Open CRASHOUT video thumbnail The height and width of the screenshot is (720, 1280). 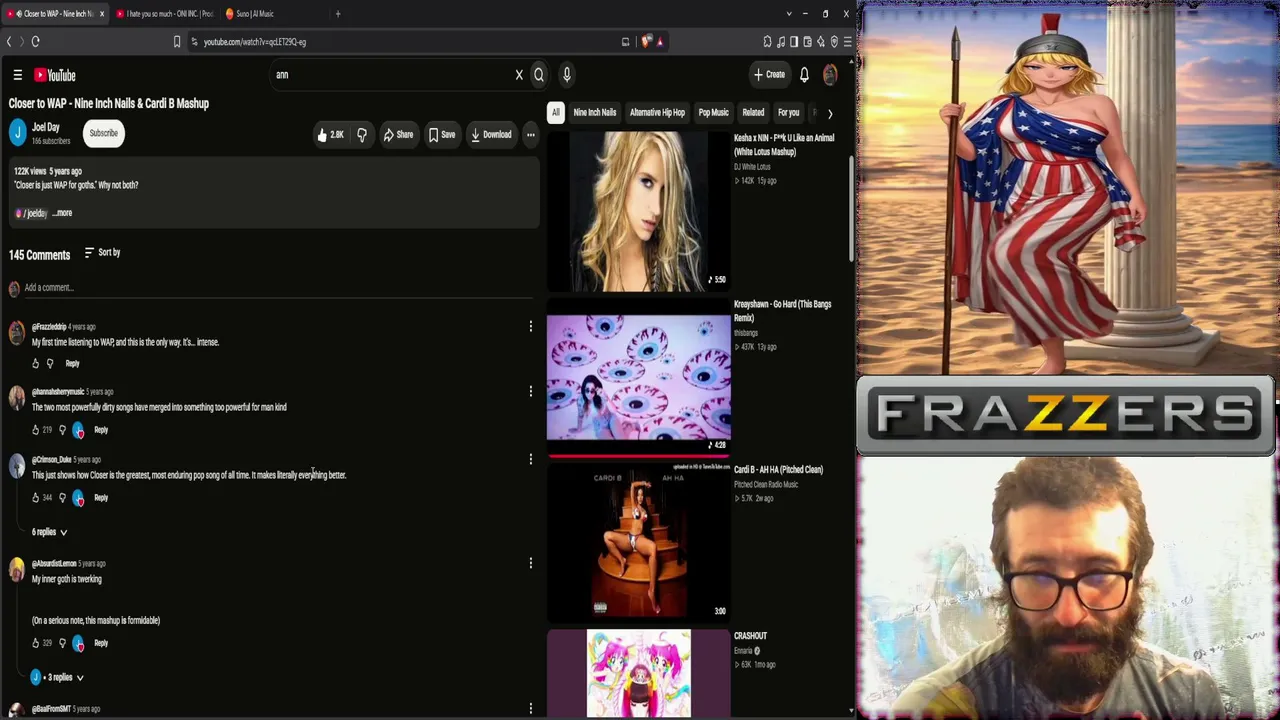pos(639,673)
